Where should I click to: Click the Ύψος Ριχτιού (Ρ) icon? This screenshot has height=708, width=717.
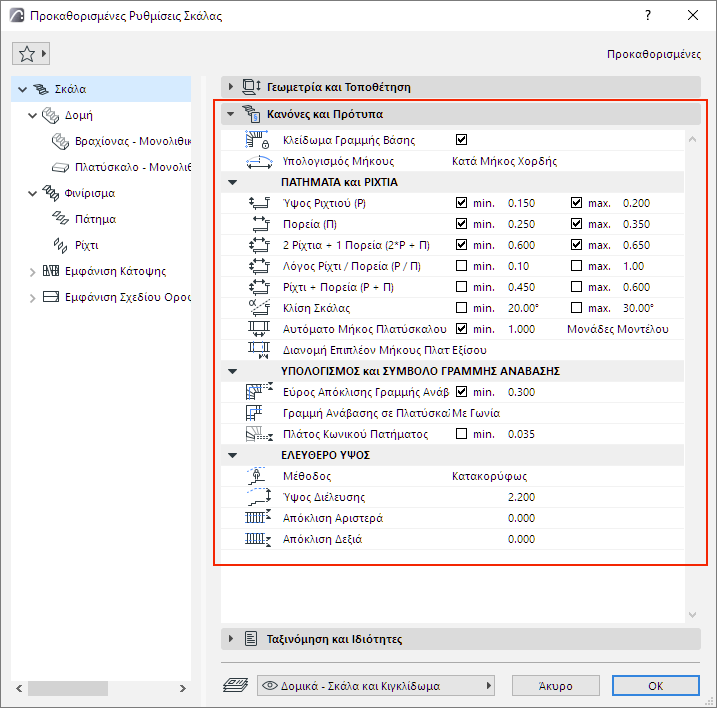pos(259,203)
